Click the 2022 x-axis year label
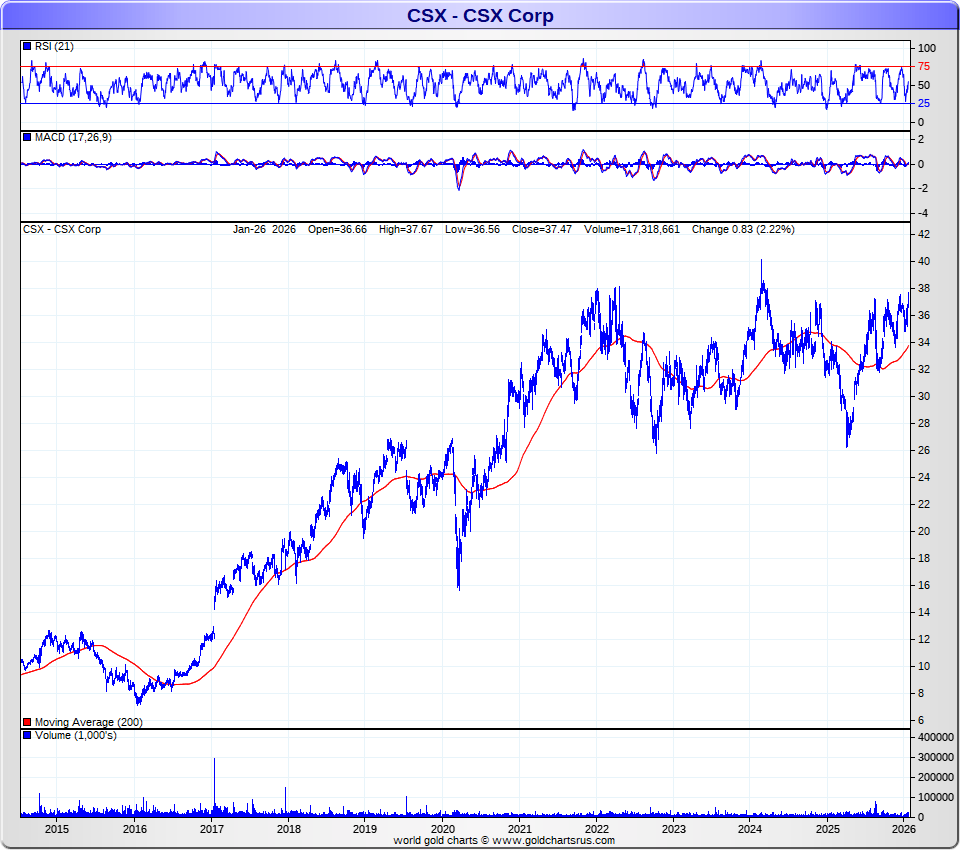This screenshot has width=960, height=850. point(597,829)
